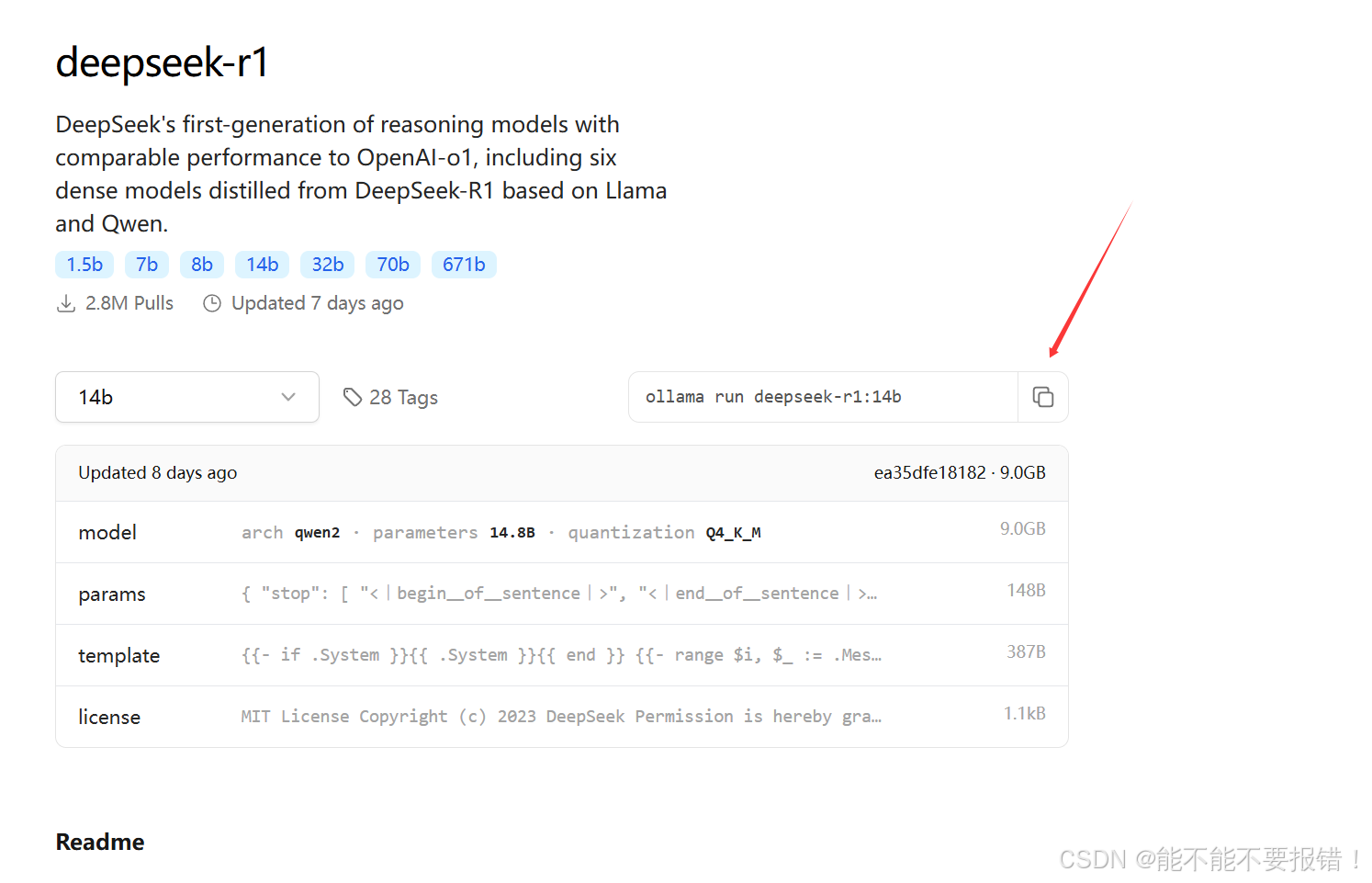Select the 1.5b size tag
The height and width of the screenshot is (883, 1372).
pyautogui.click(x=84, y=264)
